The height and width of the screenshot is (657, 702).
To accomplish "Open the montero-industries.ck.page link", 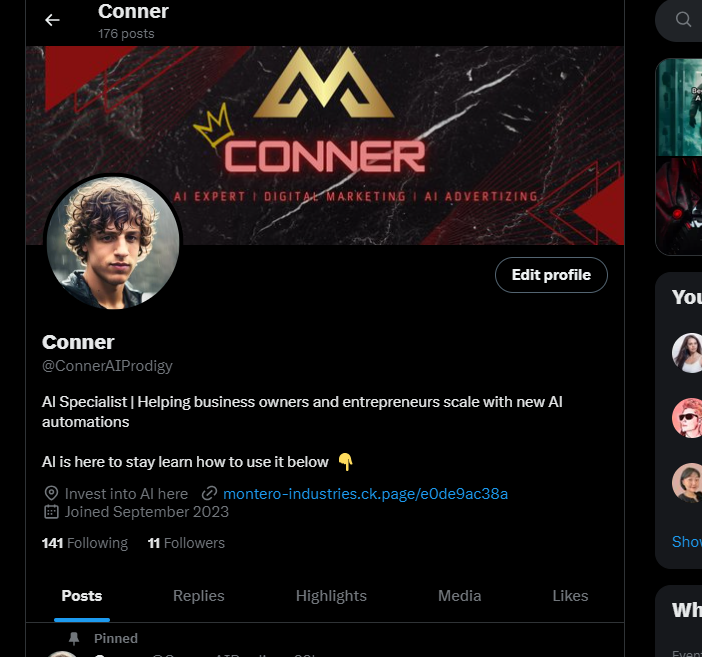I will coord(365,494).
